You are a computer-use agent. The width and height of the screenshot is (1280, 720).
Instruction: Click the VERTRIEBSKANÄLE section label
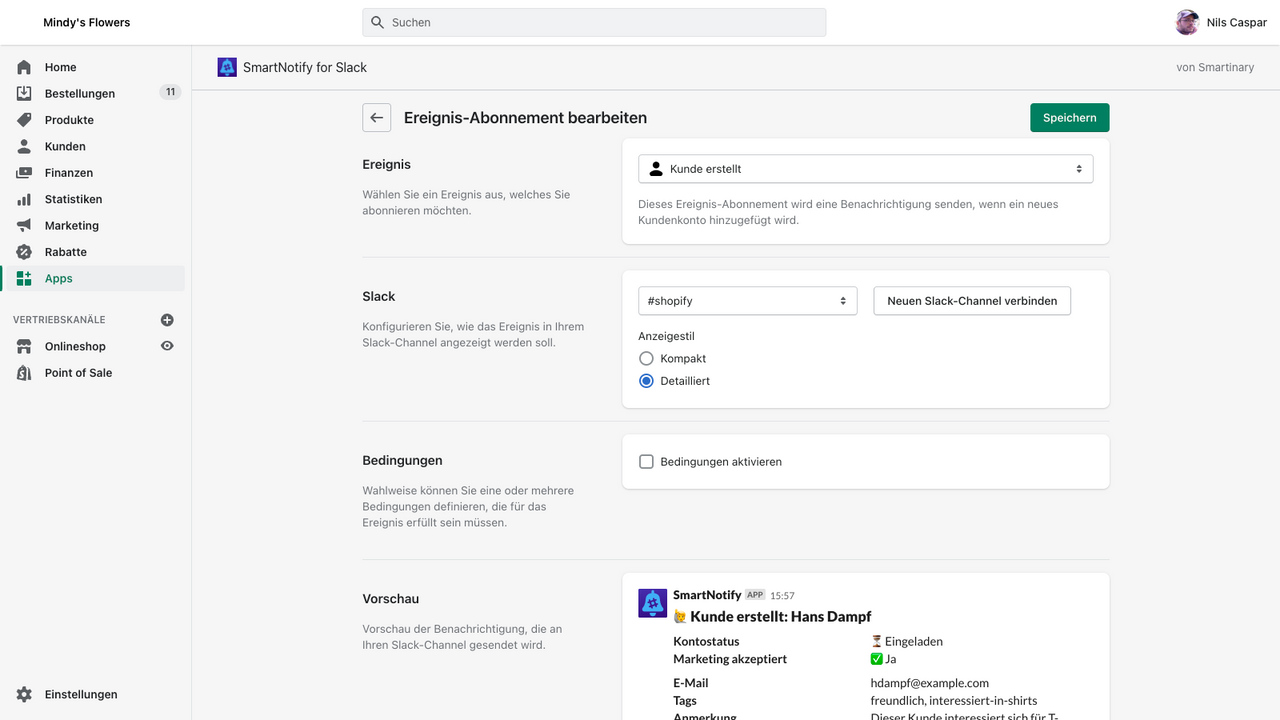[59, 320]
